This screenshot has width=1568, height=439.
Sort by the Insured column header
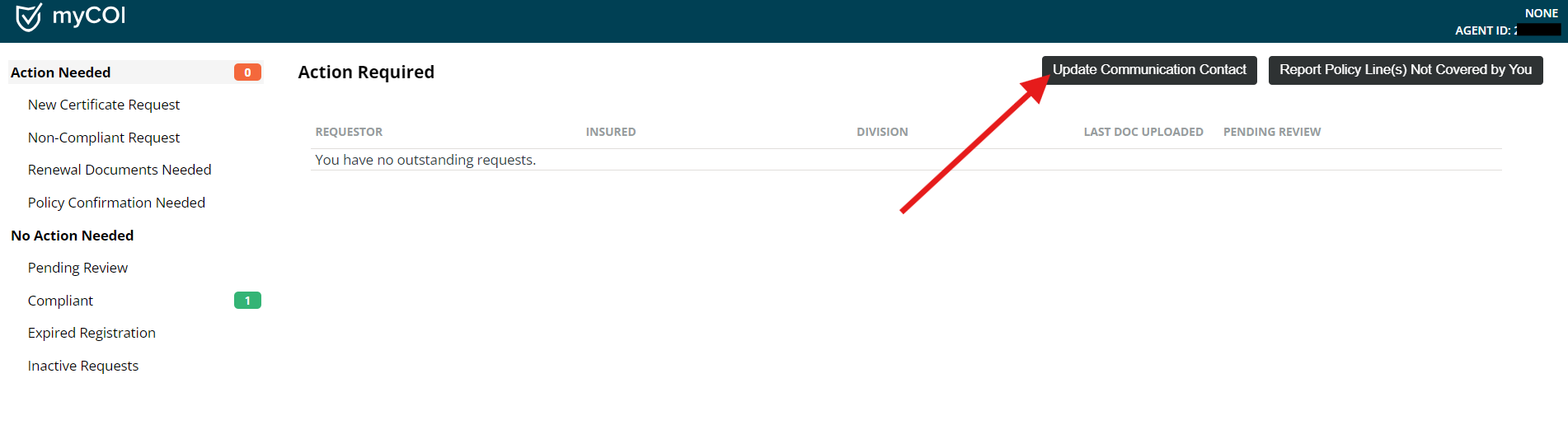(x=611, y=132)
